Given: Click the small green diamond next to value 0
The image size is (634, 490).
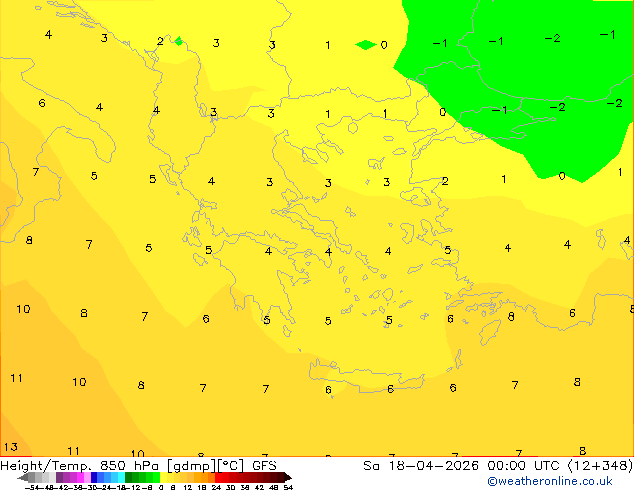Looking at the screenshot, I should [366, 45].
